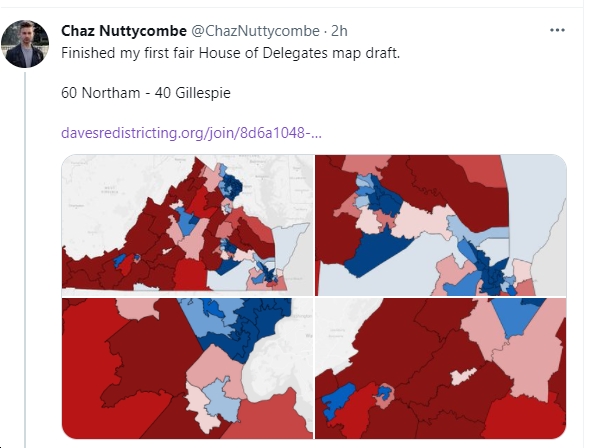Click the pink-ringed blue district in bottom-right map
Viewport: 592px width, 448px height.
click(x=385, y=395)
